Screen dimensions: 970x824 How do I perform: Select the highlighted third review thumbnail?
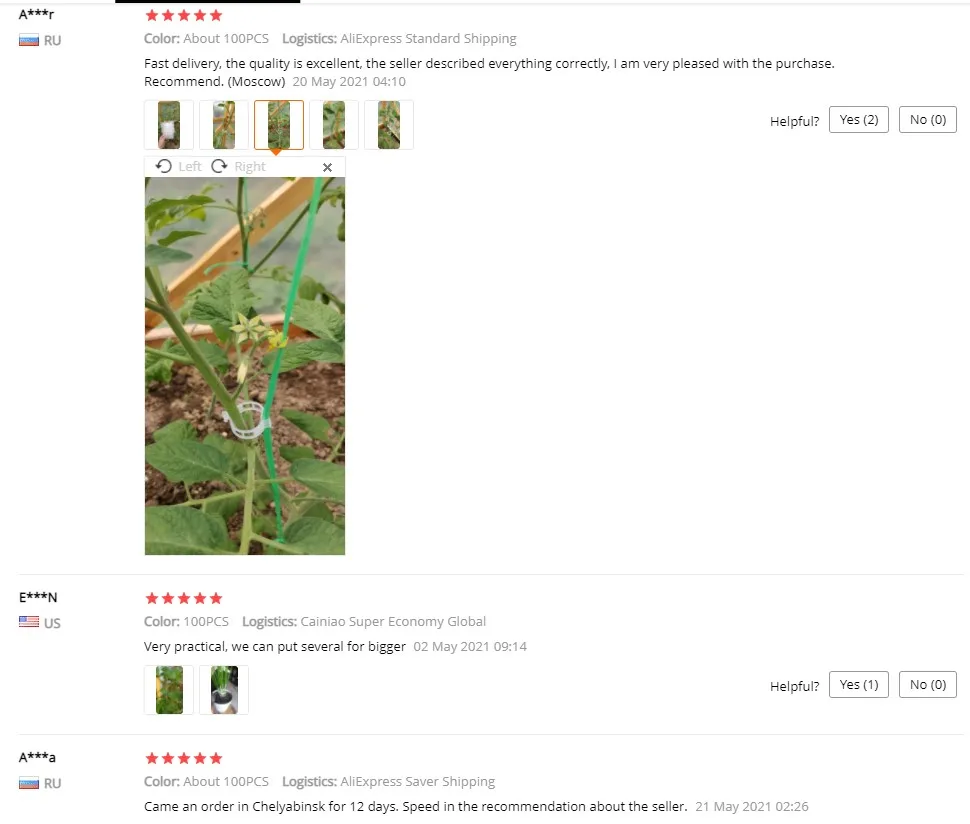[x=279, y=125]
